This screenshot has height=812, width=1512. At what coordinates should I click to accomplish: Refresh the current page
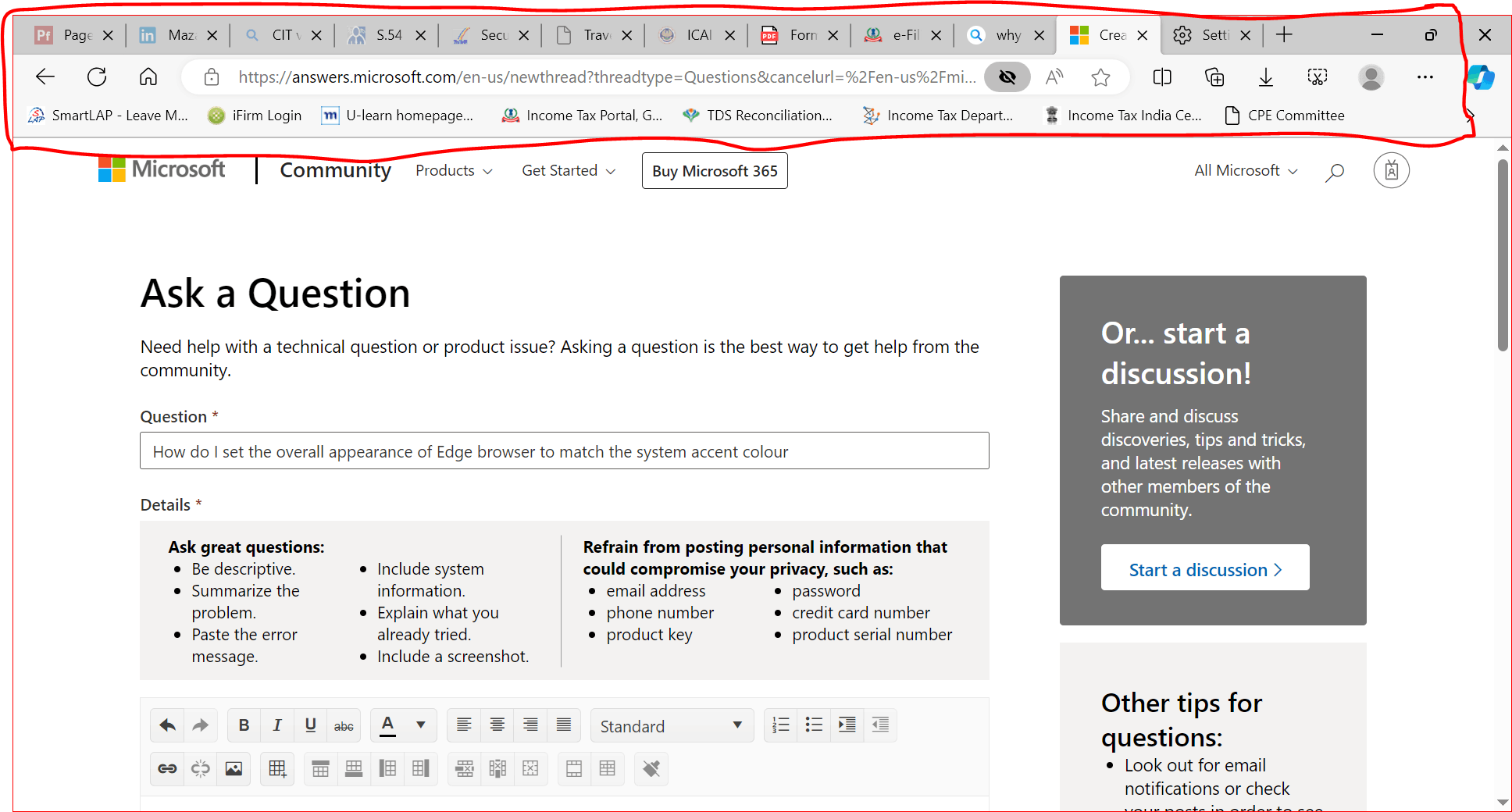point(97,77)
